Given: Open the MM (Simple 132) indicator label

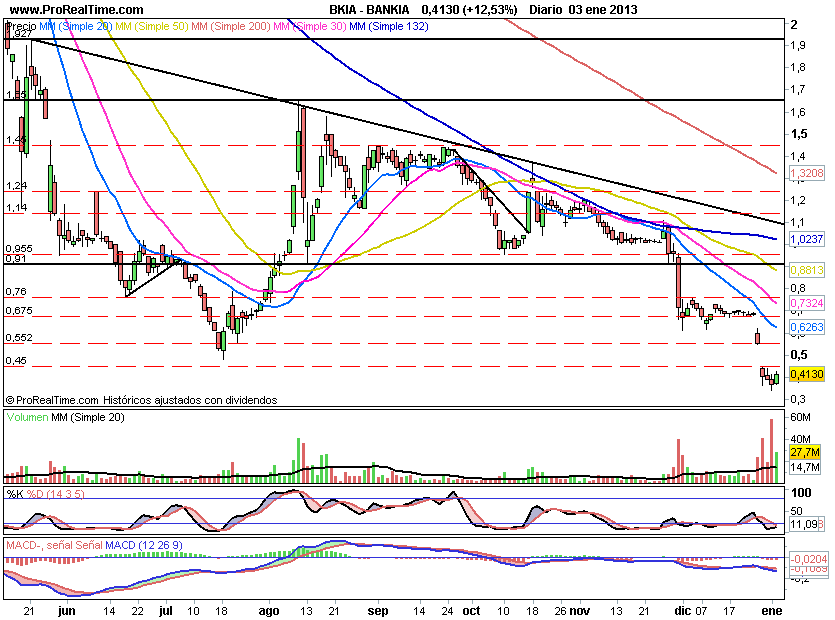Looking at the screenshot, I should (389, 26).
